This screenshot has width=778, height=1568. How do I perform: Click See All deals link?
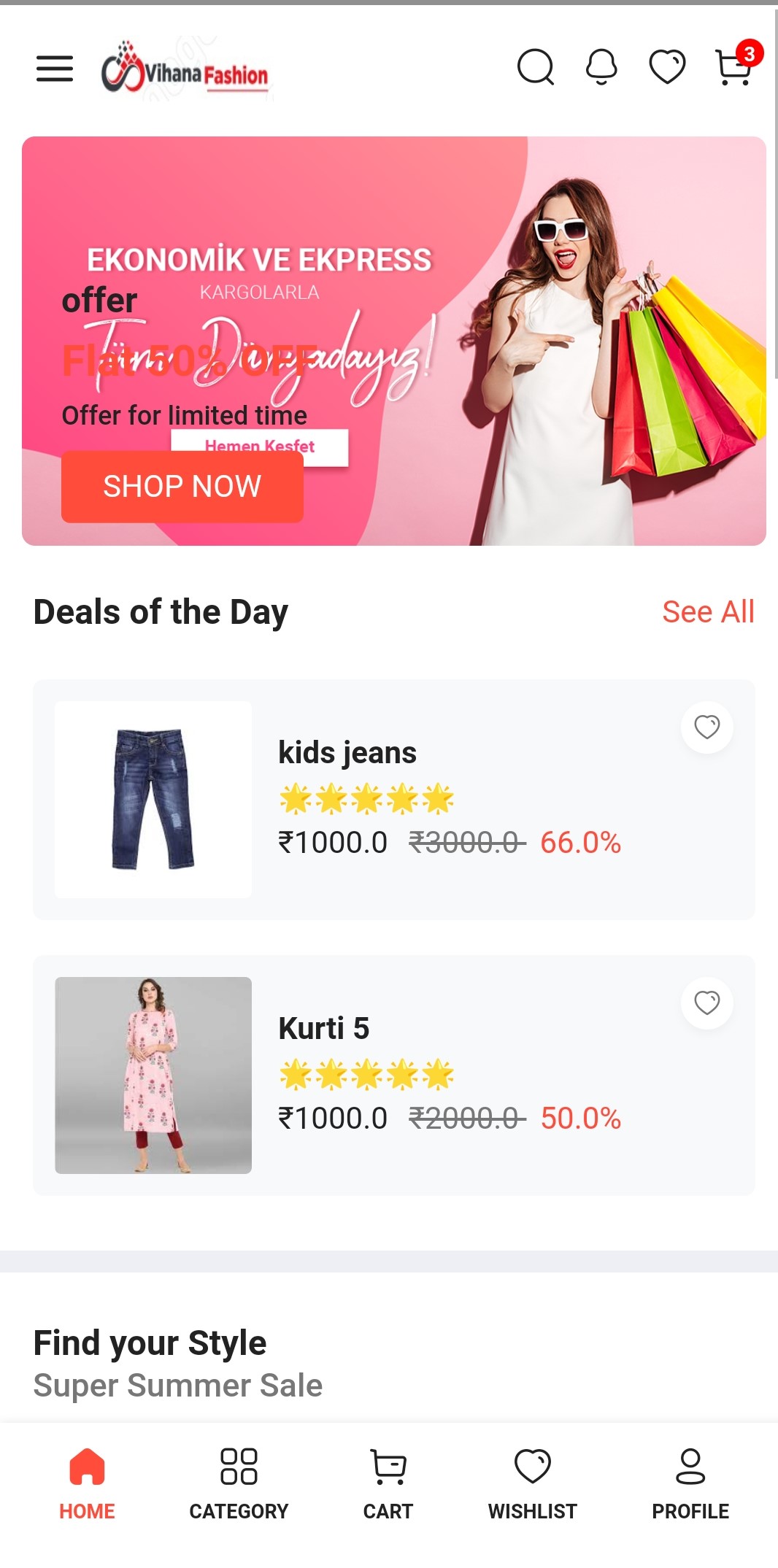pos(708,611)
